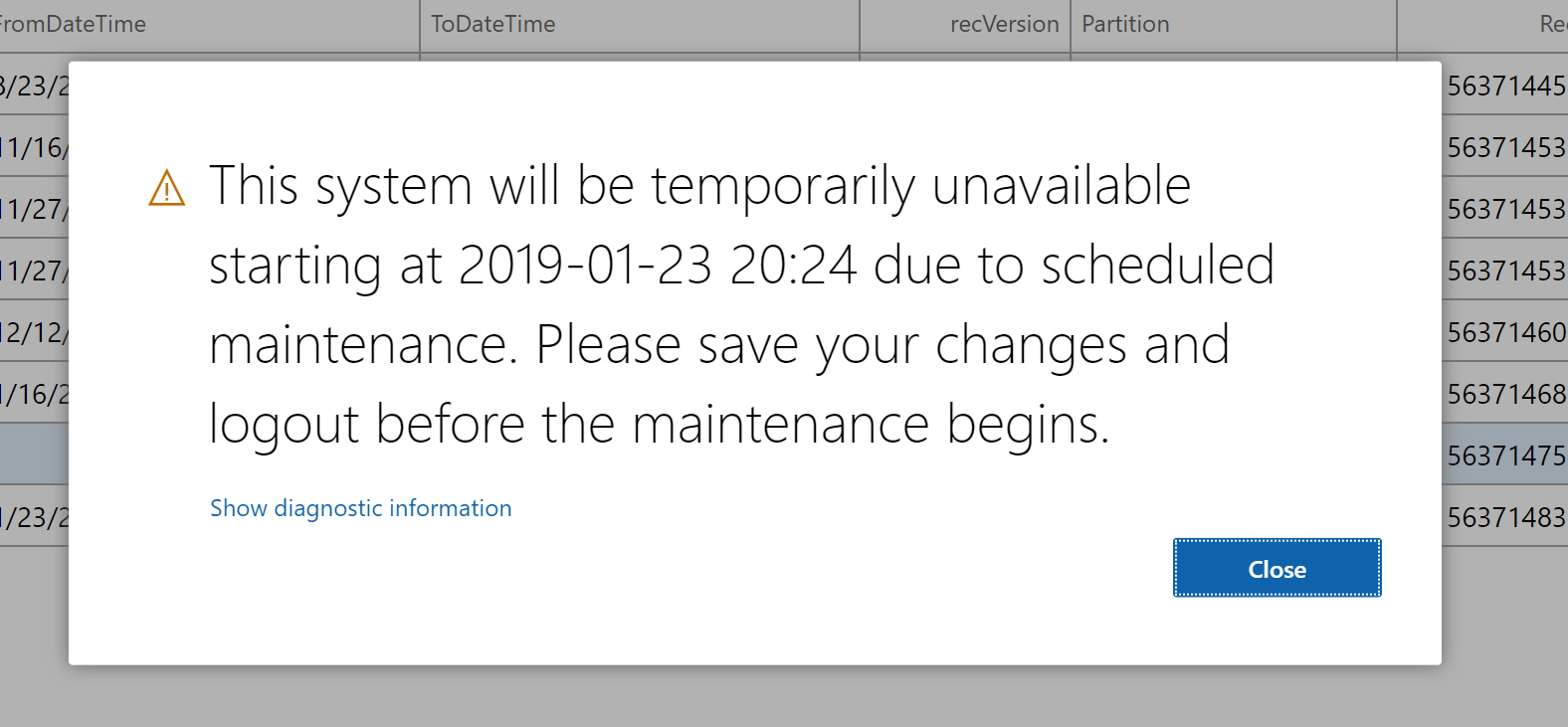This screenshot has width=1568, height=727.
Task: Select the ToDateTime column header
Action: pyautogui.click(x=491, y=25)
